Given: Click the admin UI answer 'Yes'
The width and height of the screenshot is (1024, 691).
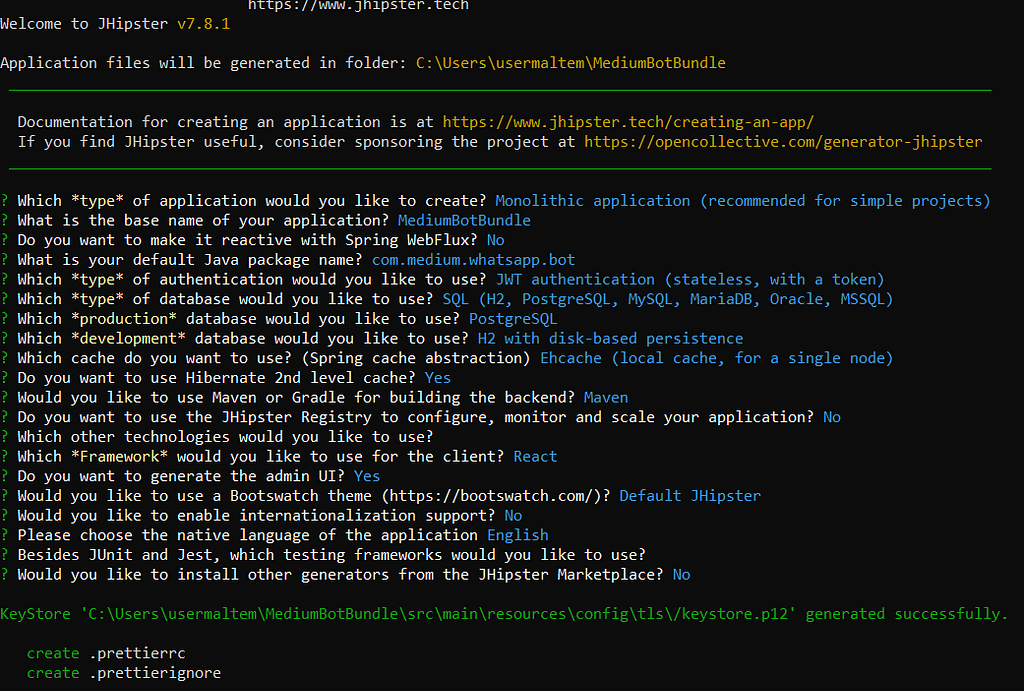Looking at the screenshot, I should click(366, 476).
